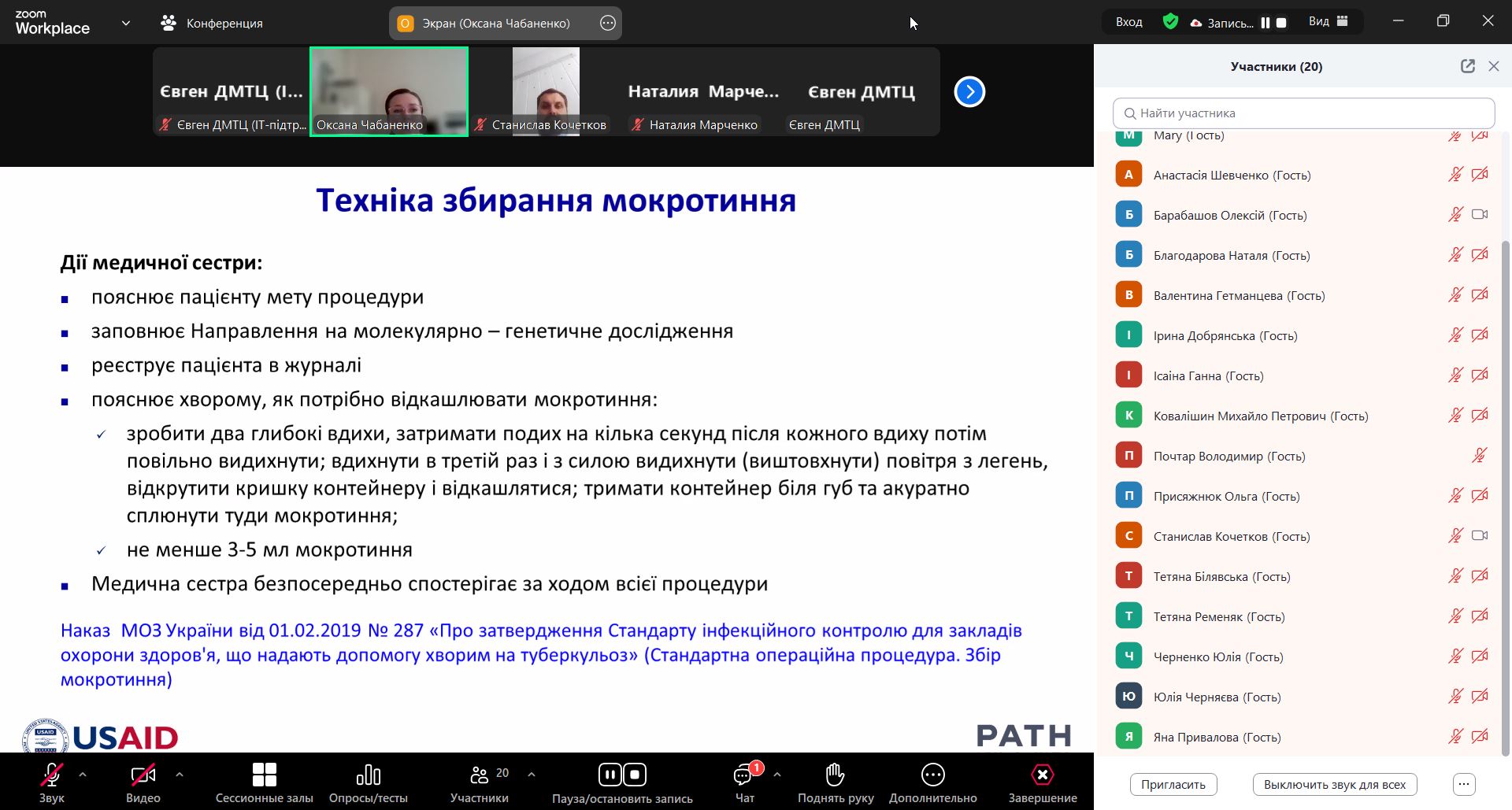Click the Найти участника search field
1512x810 pixels.
pyautogui.click(x=1303, y=113)
